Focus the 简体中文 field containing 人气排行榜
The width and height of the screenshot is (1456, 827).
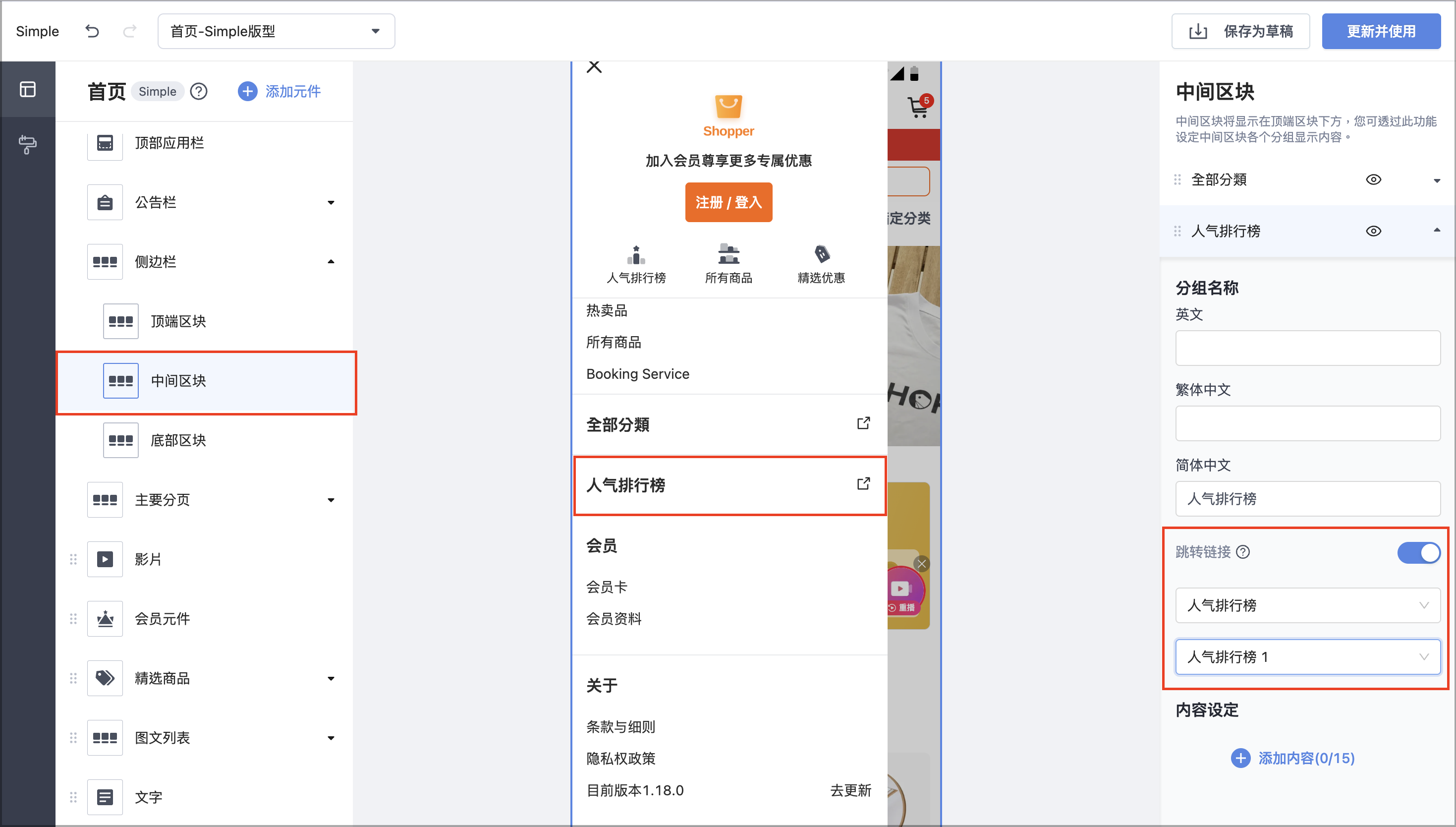(x=1308, y=499)
